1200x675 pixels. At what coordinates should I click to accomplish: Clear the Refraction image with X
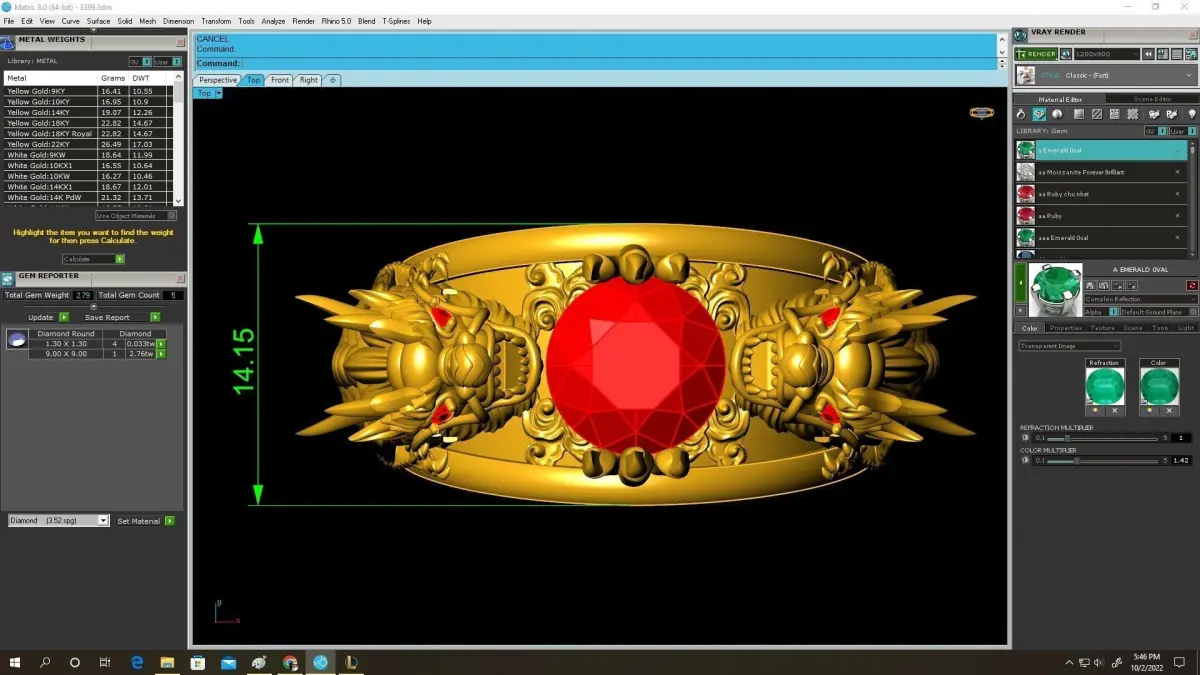click(1114, 411)
